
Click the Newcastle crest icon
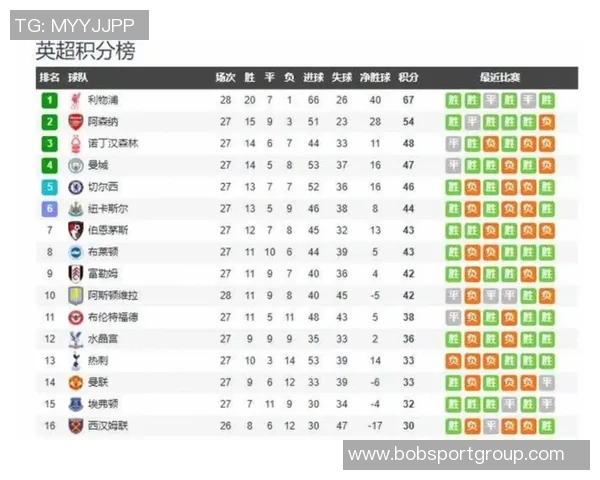point(76,209)
